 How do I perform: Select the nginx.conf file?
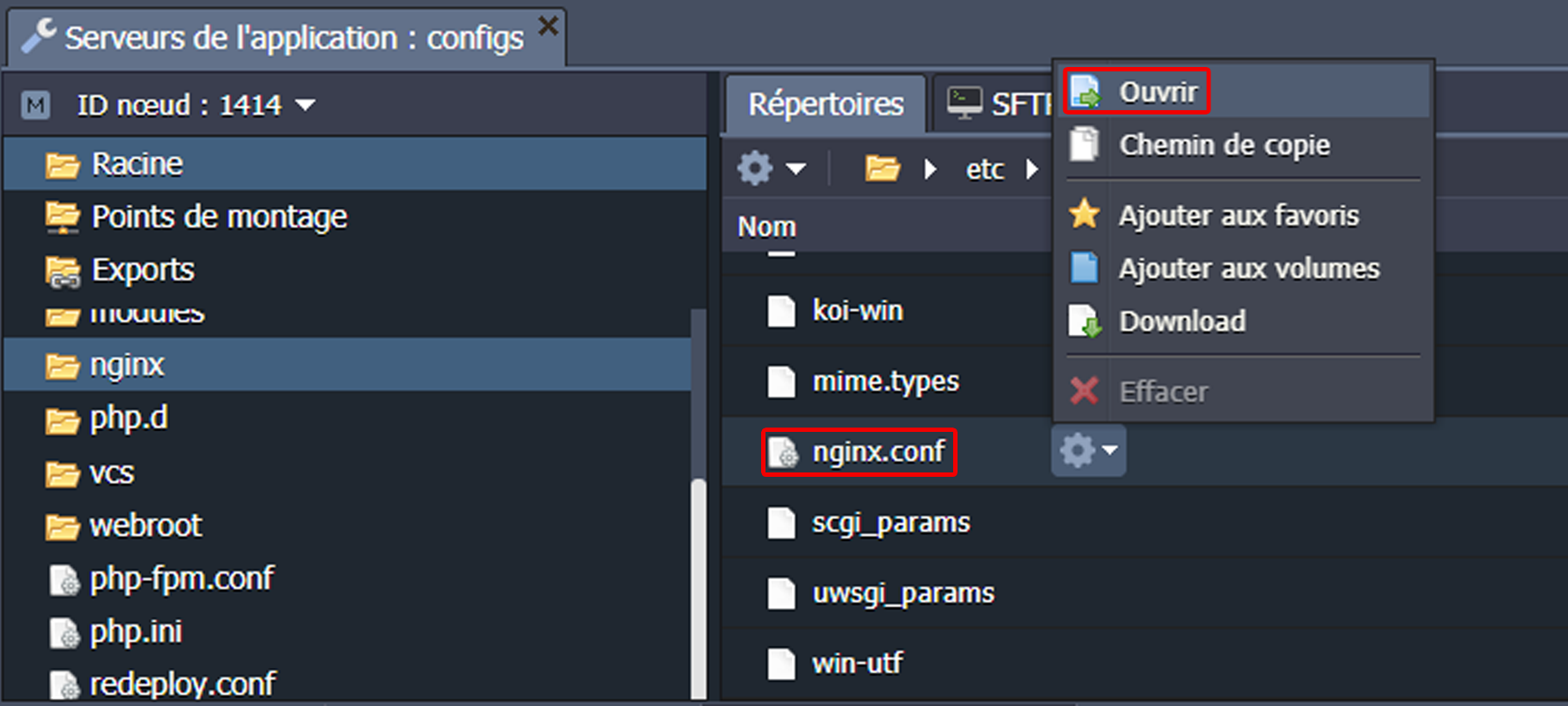pyautogui.click(x=877, y=452)
